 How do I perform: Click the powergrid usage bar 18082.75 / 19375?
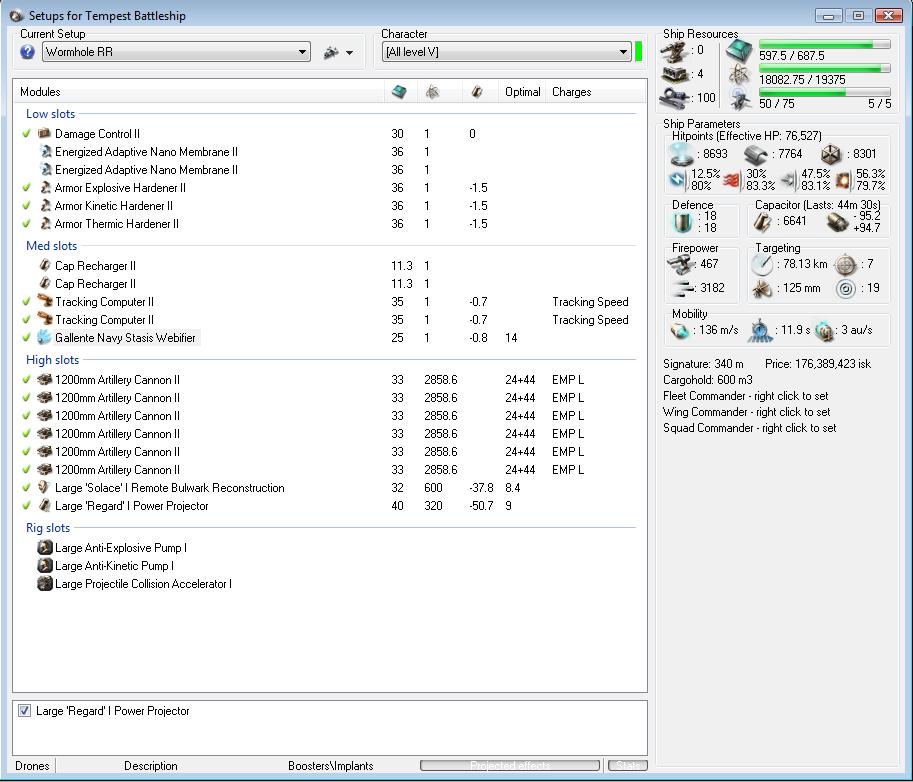pyautogui.click(x=824, y=69)
